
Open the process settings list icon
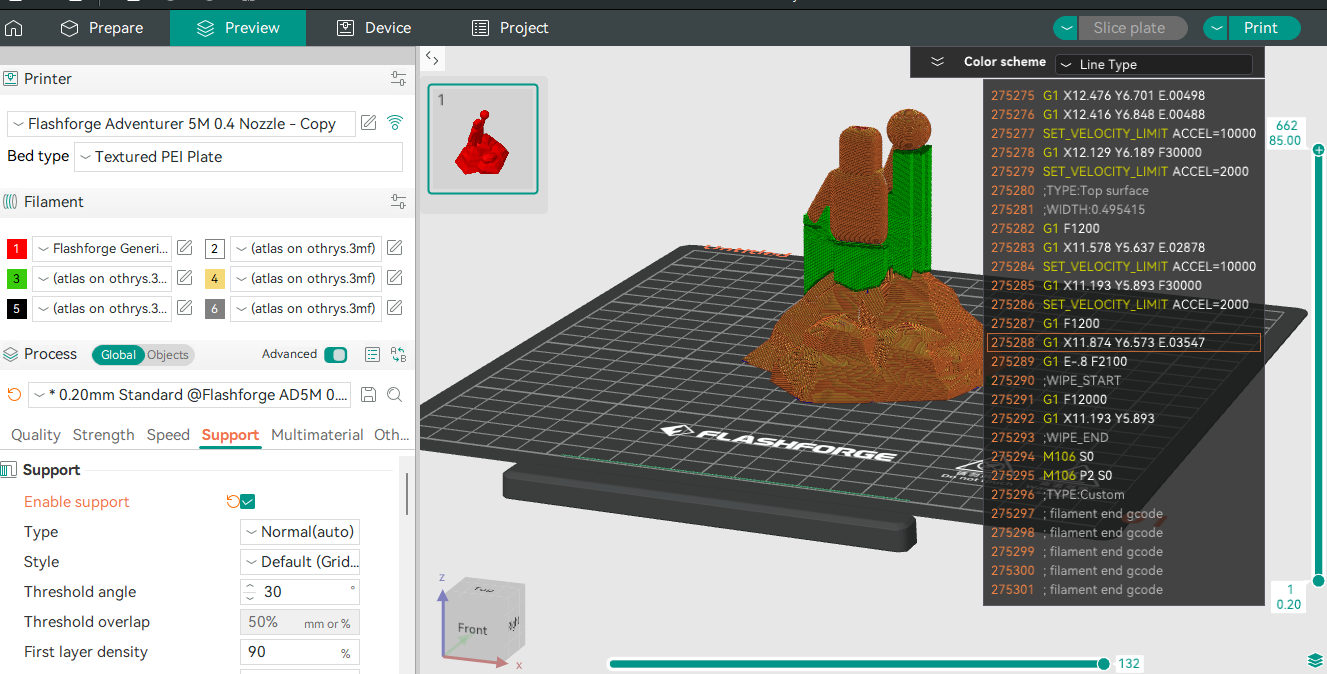(373, 355)
